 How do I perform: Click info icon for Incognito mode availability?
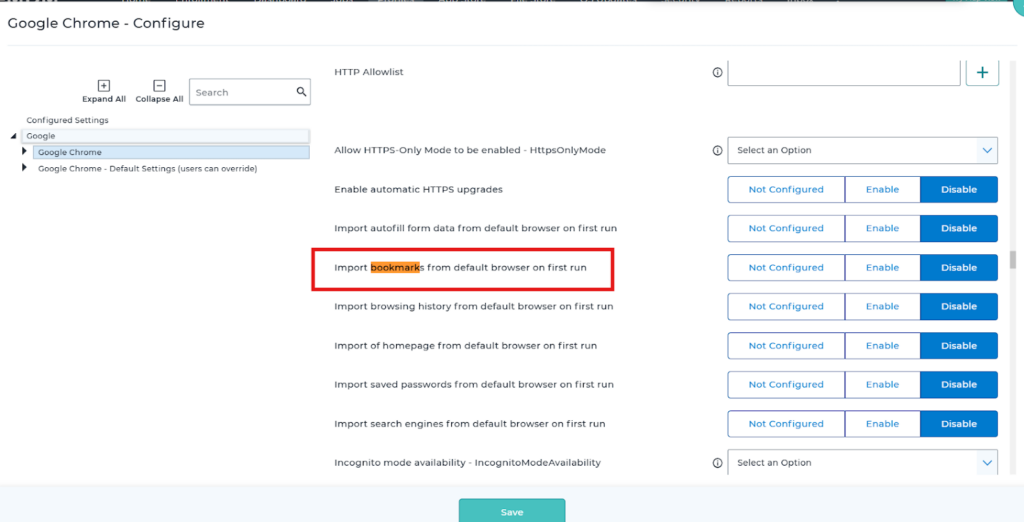pyautogui.click(x=717, y=463)
